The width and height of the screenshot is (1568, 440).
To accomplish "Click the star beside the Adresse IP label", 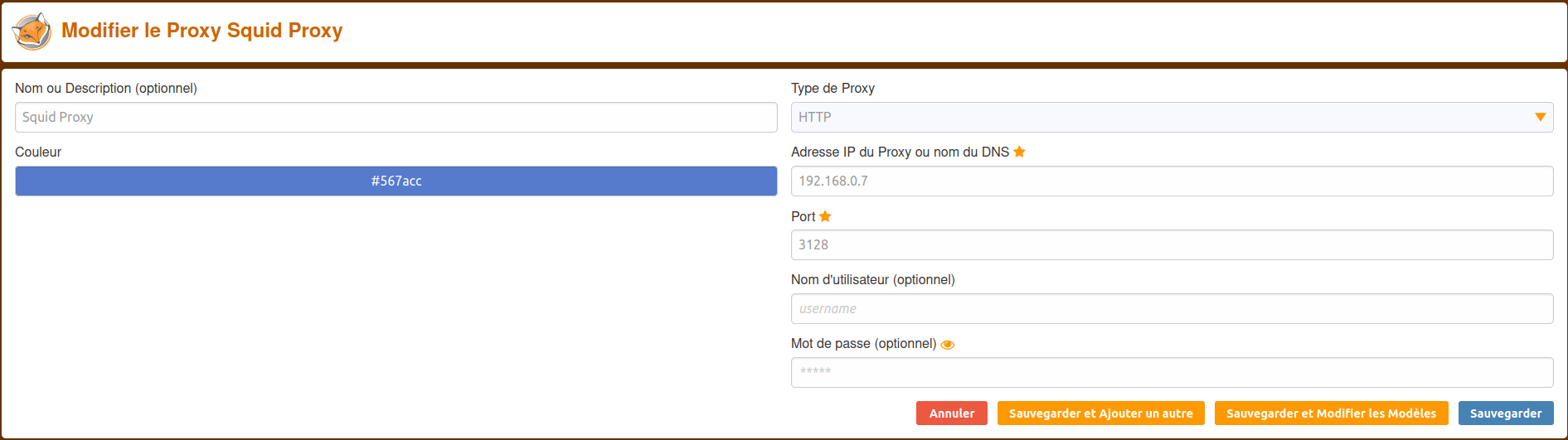I will [x=1019, y=152].
